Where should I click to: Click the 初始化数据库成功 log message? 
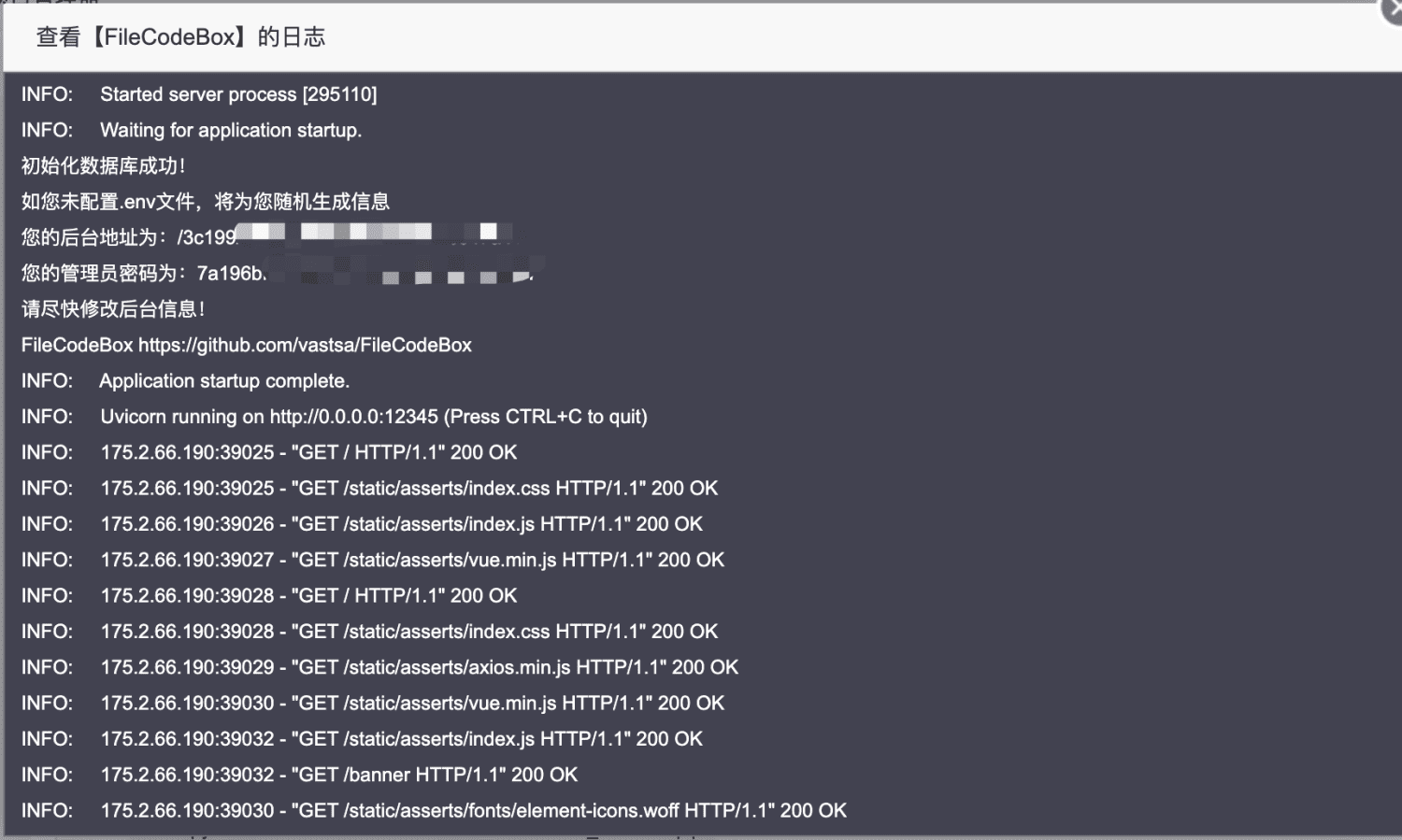click(104, 166)
